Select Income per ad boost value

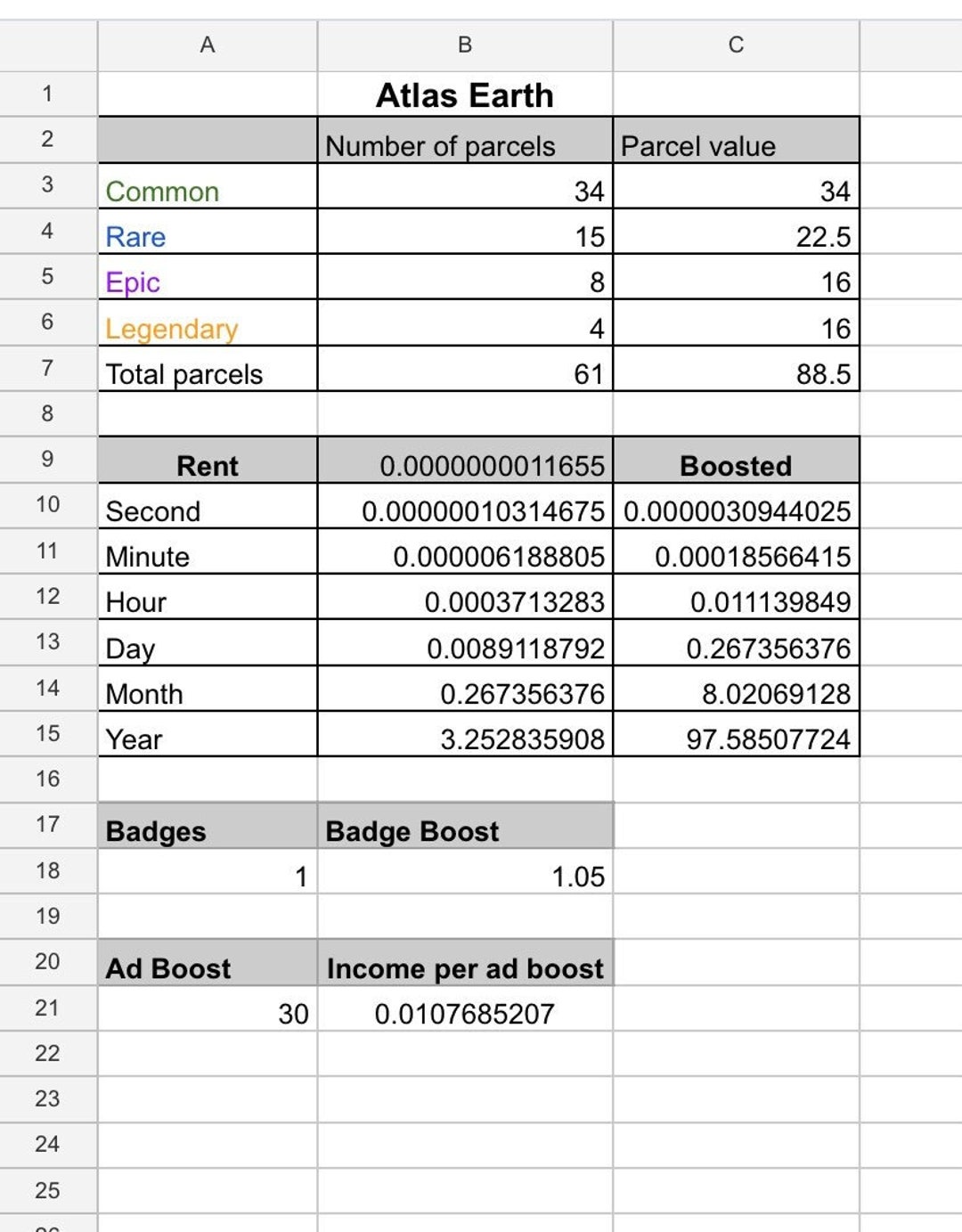click(465, 1008)
